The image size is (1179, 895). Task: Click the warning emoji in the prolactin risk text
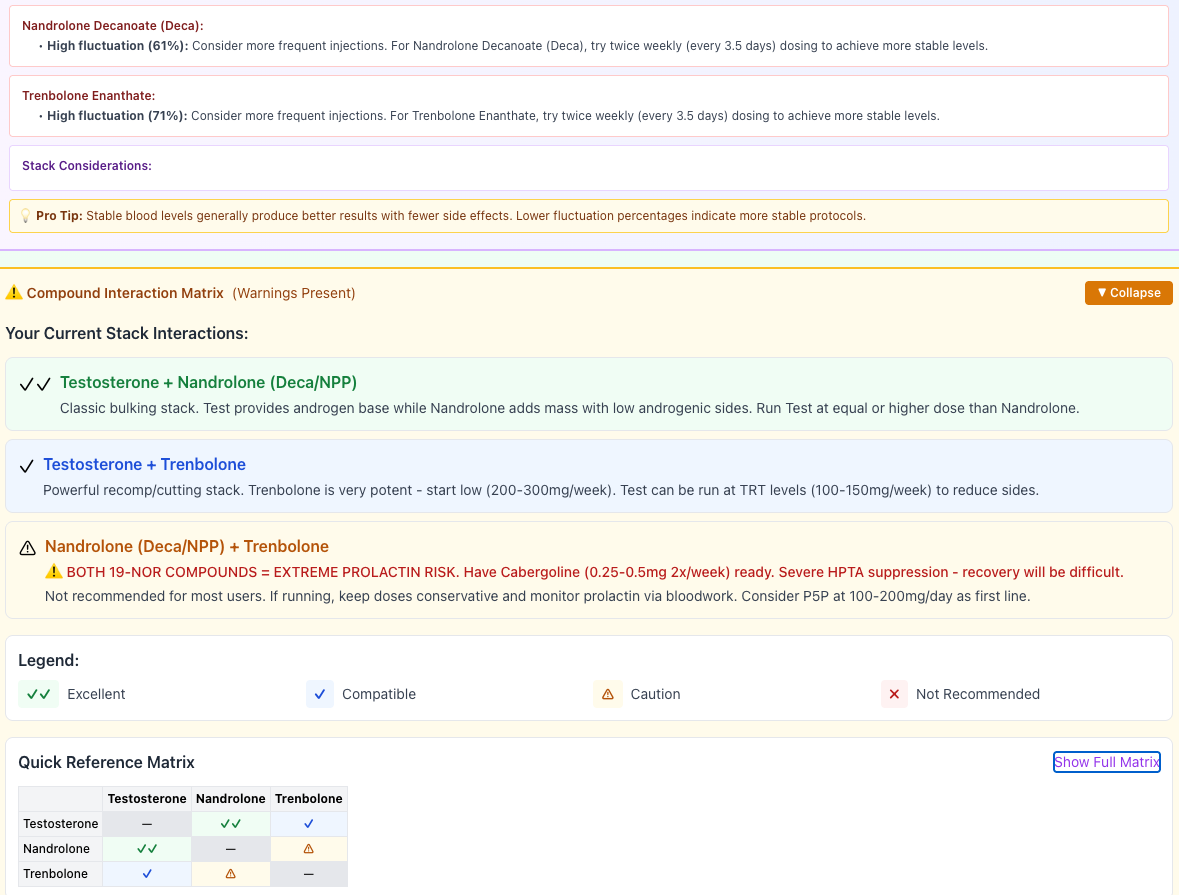54,572
